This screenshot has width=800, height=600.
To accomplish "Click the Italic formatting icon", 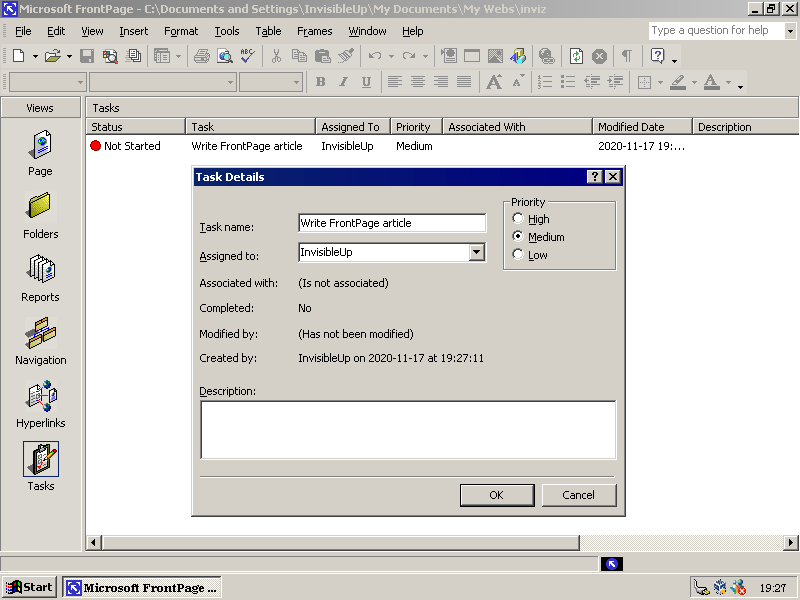I will click(x=343, y=82).
